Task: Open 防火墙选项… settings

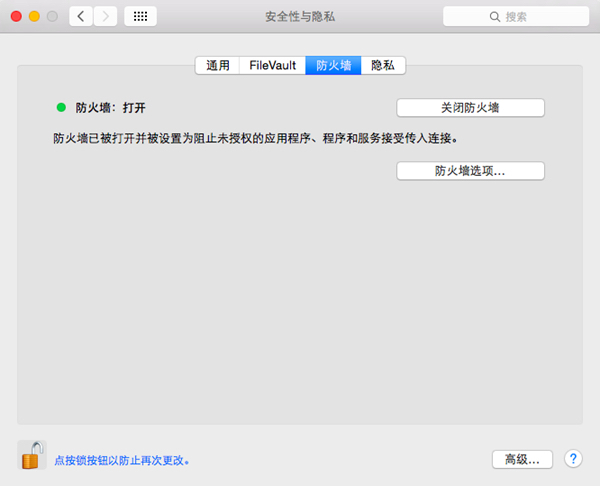Action: [x=470, y=171]
